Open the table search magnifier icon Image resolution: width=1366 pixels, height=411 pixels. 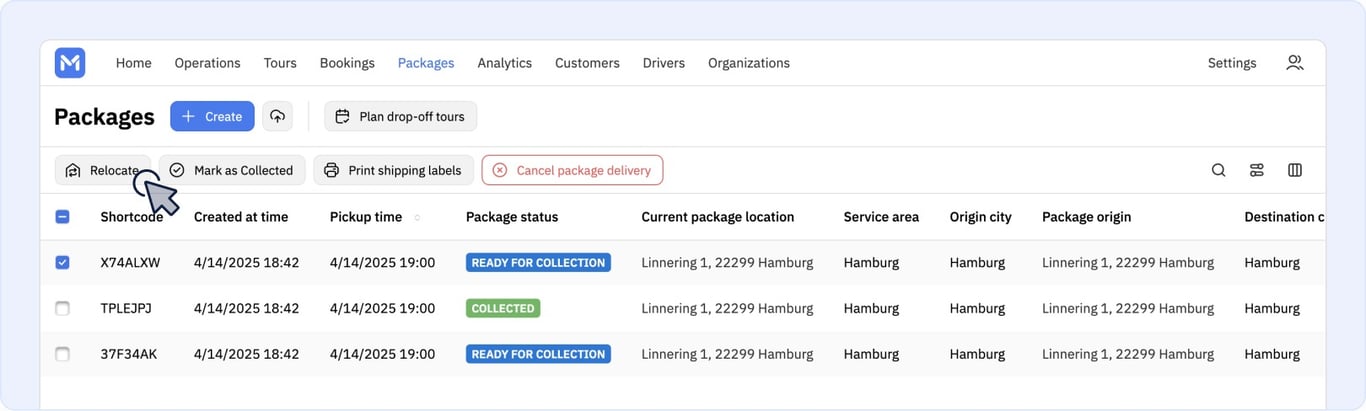[x=1218, y=170]
